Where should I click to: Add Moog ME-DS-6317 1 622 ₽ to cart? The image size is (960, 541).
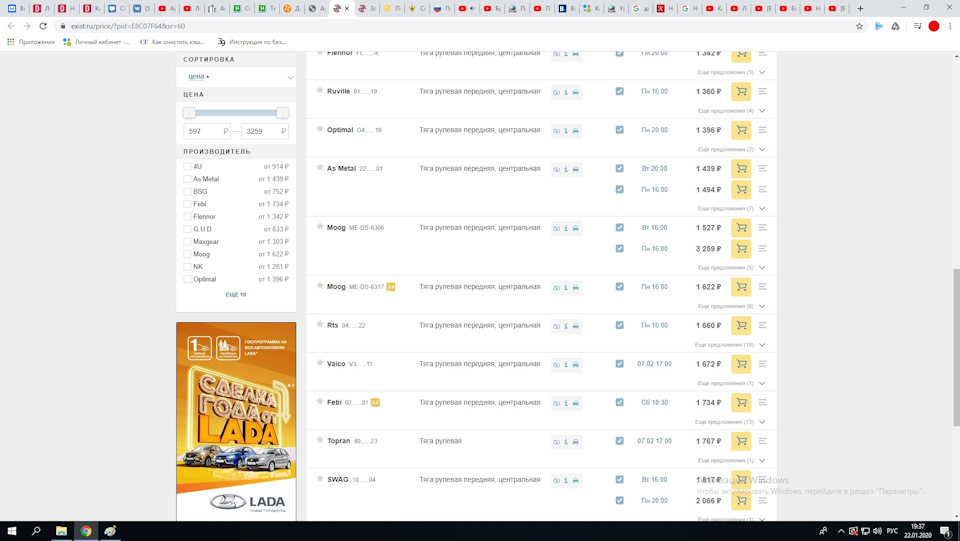pos(741,287)
